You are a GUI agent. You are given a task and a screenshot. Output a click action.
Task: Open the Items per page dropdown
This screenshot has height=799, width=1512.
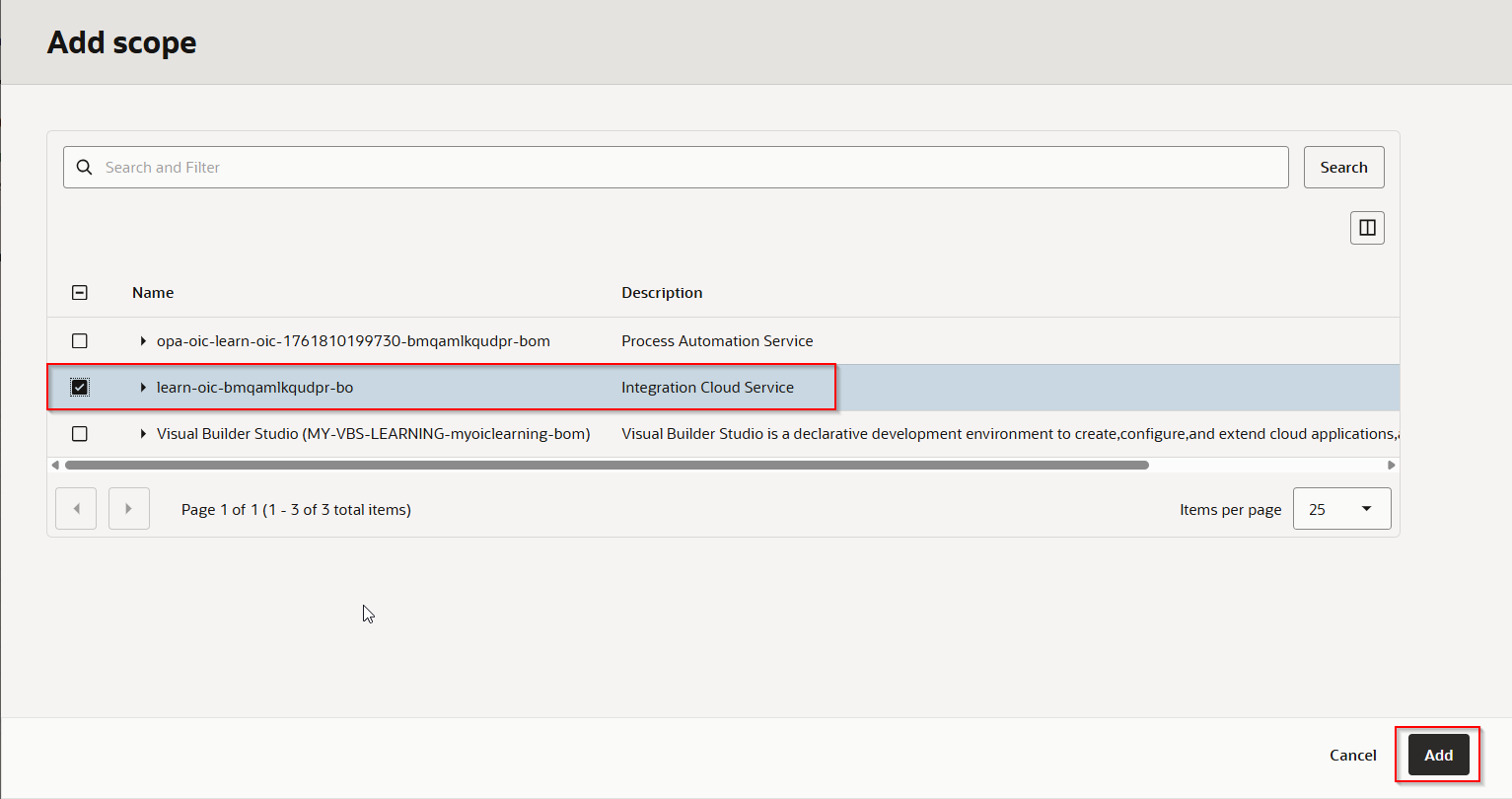(x=1341, y=509)
